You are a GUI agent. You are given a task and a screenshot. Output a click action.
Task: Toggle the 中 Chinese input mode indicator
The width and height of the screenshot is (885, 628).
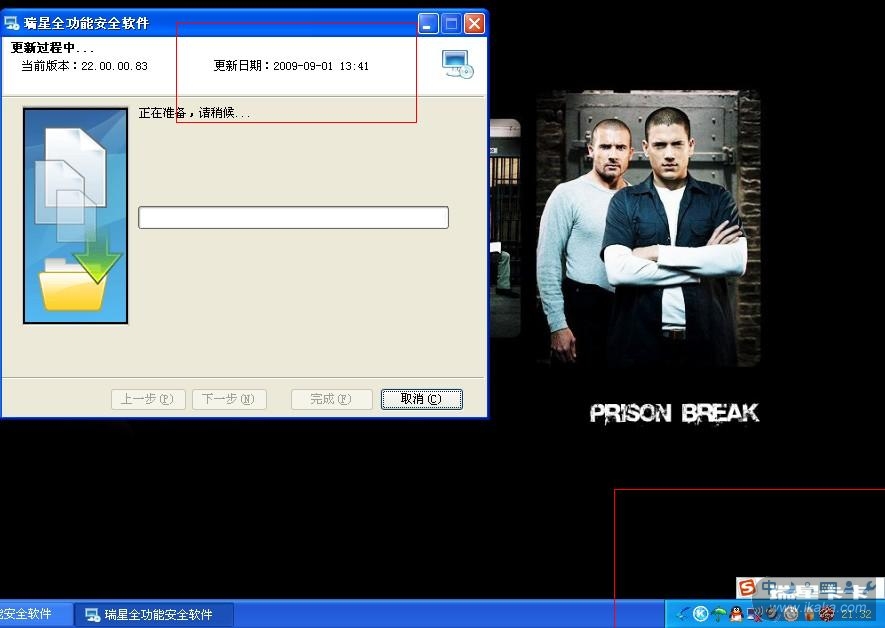coord(769,587)
